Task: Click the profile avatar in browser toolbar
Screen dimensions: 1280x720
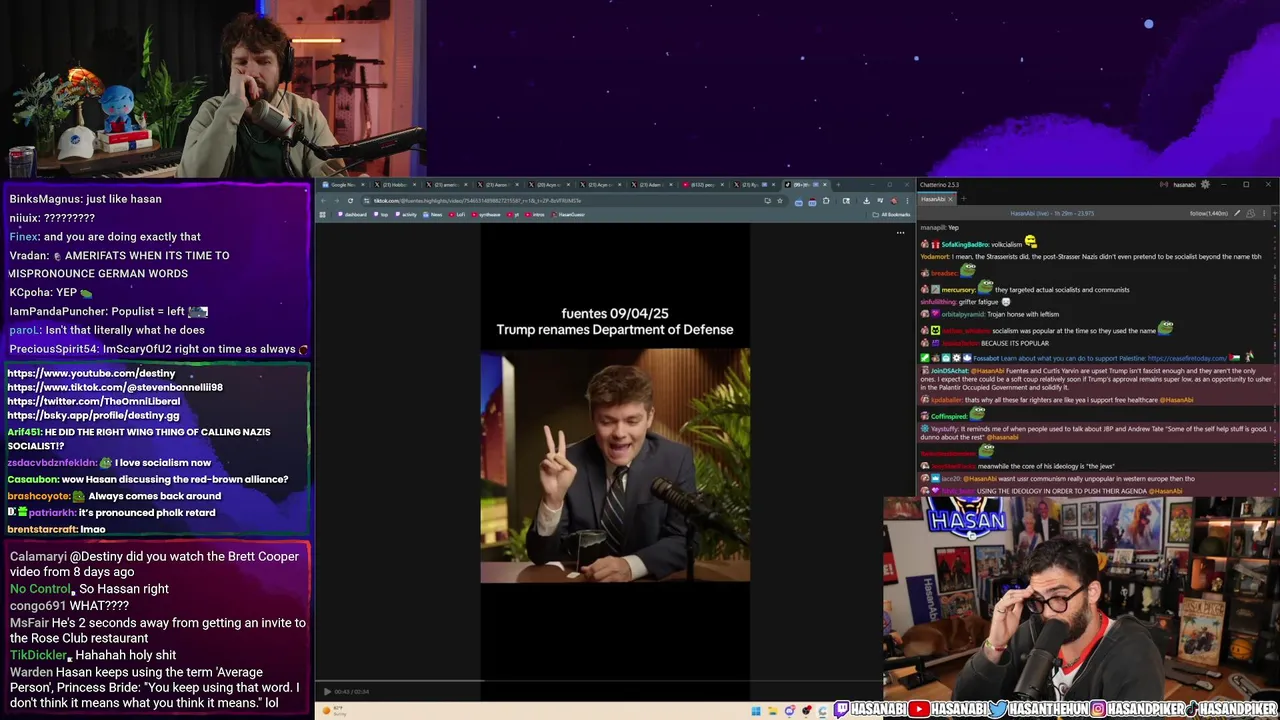Action: tap(894, 200)
